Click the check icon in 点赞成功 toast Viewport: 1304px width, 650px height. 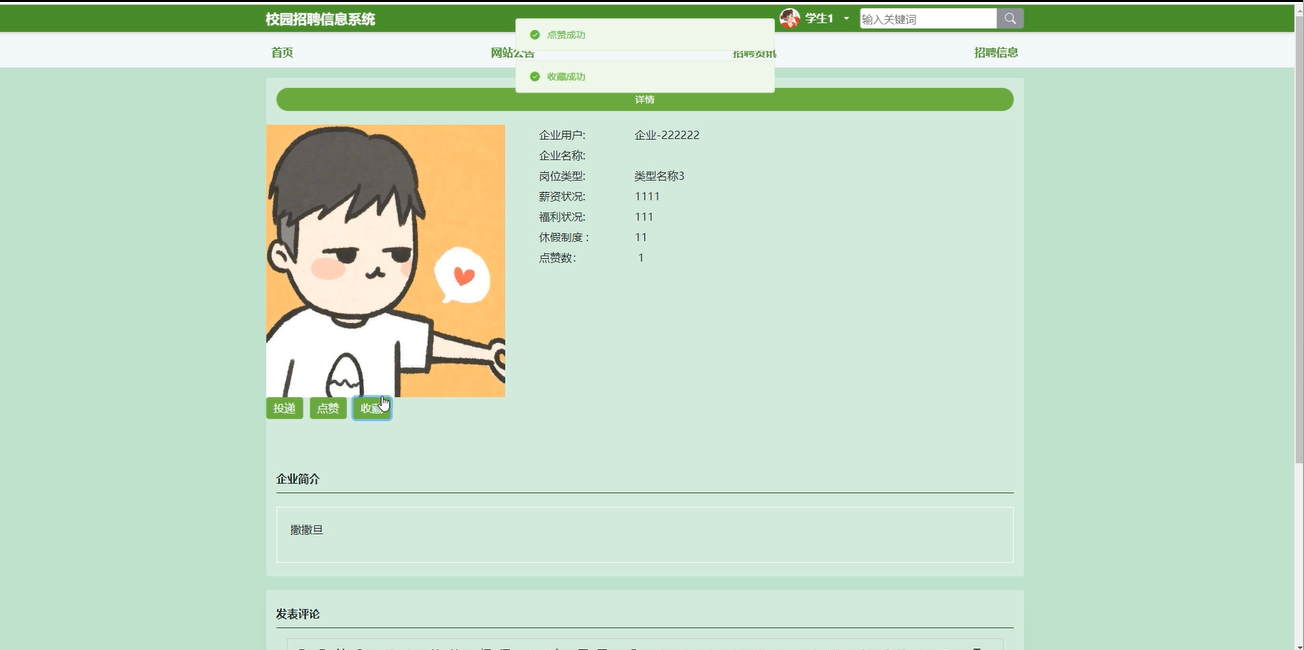coord(535,35)
